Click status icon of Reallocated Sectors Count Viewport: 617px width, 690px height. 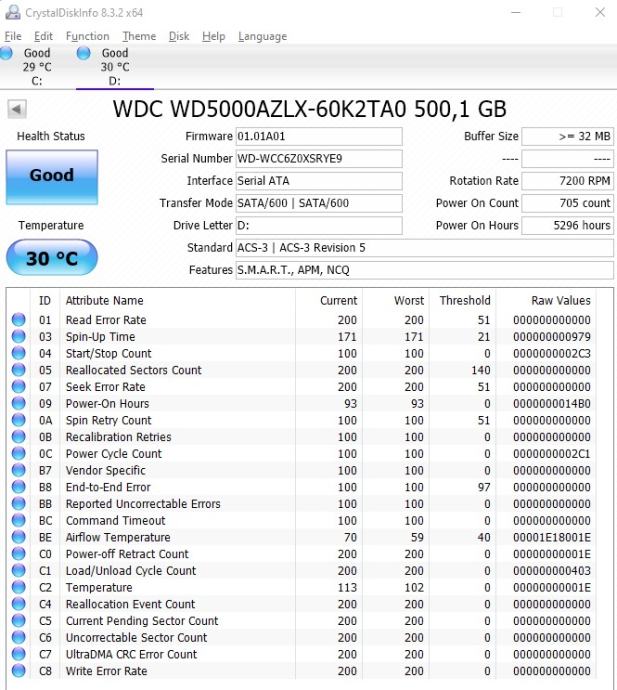click(18, 370)
